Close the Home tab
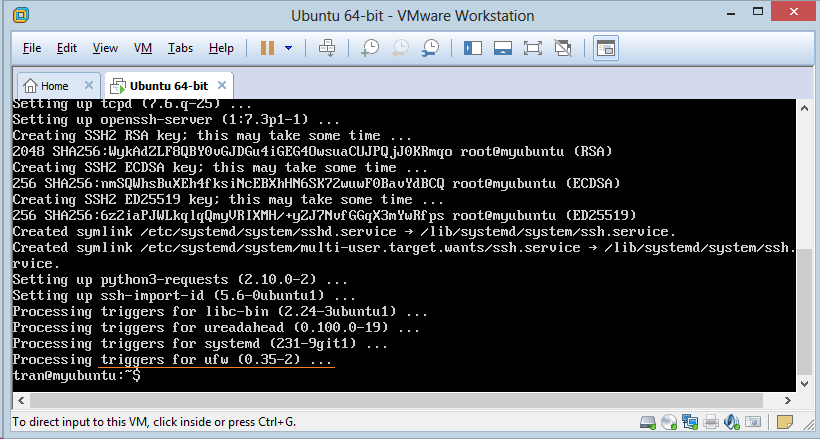The image size is (820, 439). tap(88, 85)
